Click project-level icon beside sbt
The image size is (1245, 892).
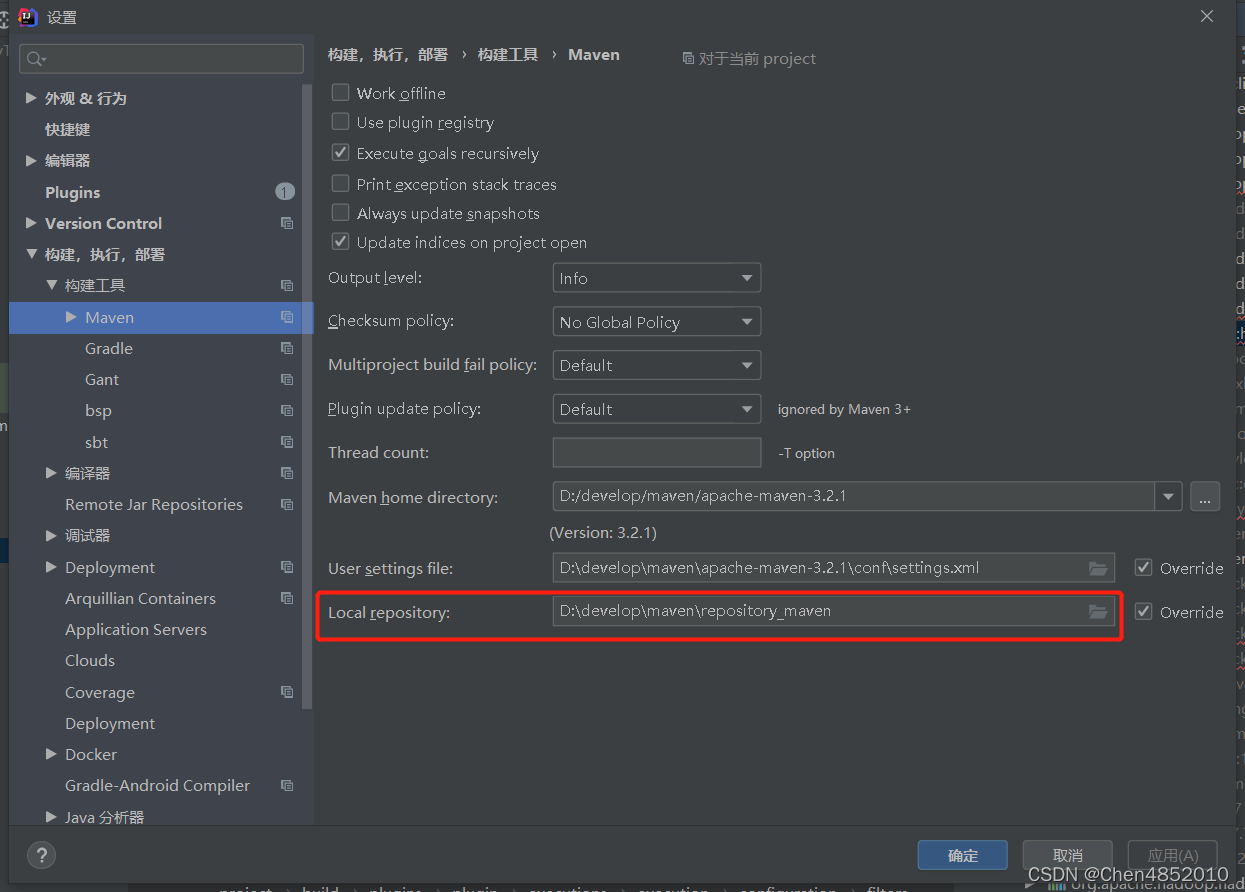click(x=287, y=442)
